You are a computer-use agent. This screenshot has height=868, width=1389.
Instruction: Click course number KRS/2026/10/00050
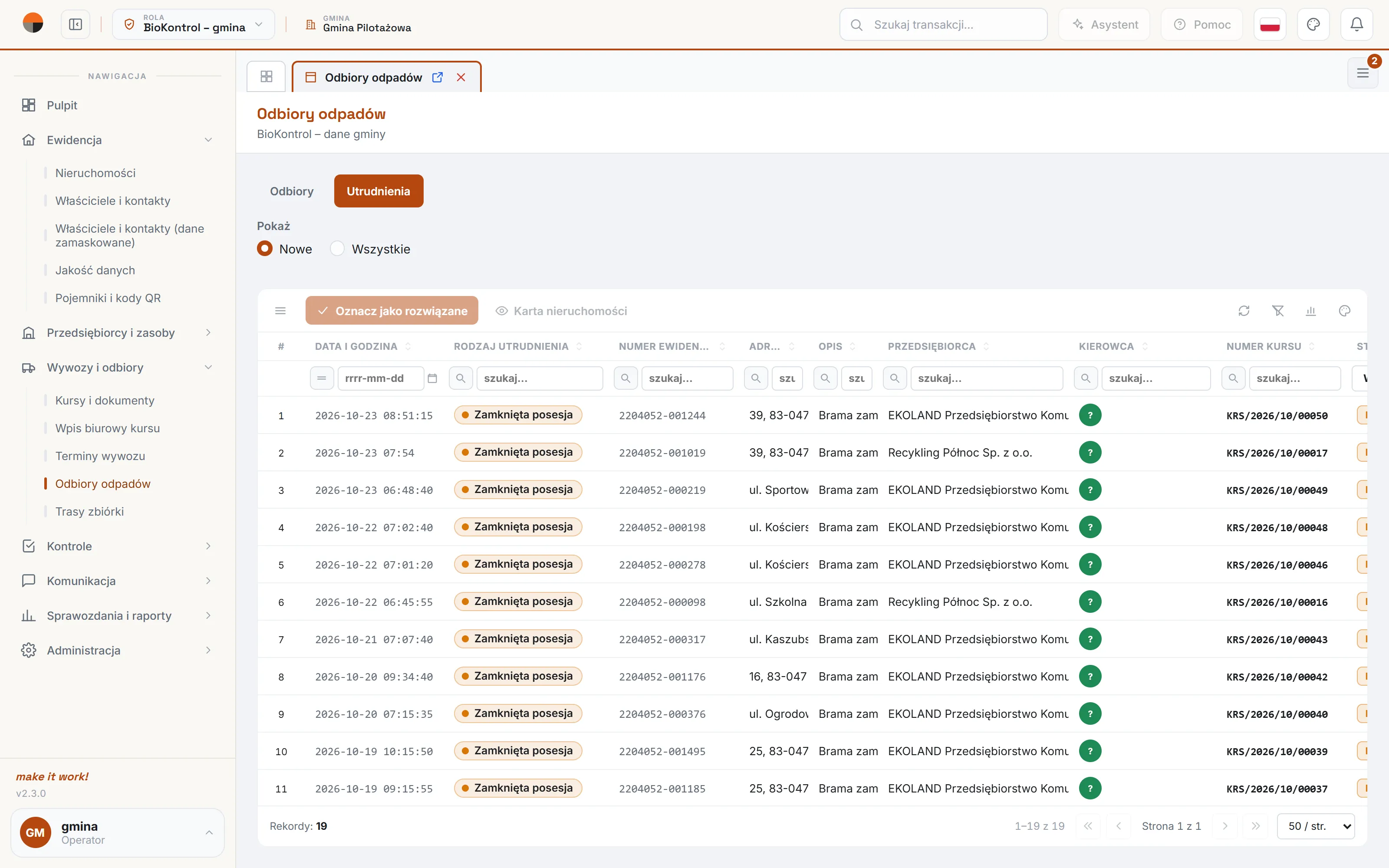[1277, 416]
